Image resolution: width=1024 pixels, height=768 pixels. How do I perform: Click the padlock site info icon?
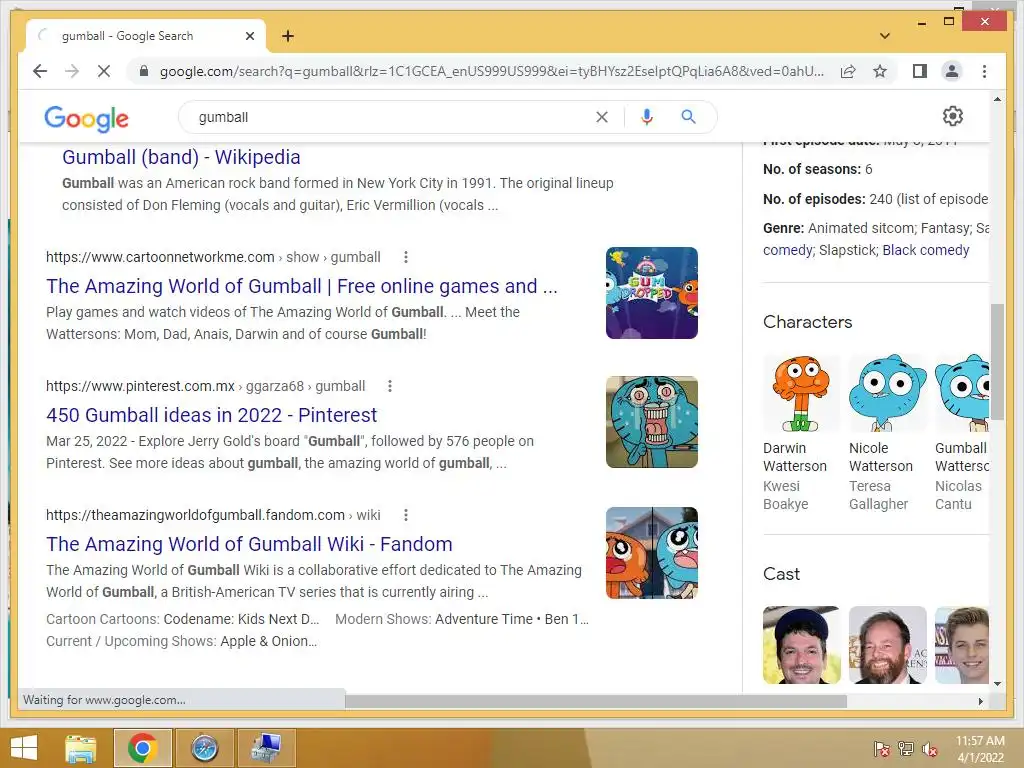144,71
